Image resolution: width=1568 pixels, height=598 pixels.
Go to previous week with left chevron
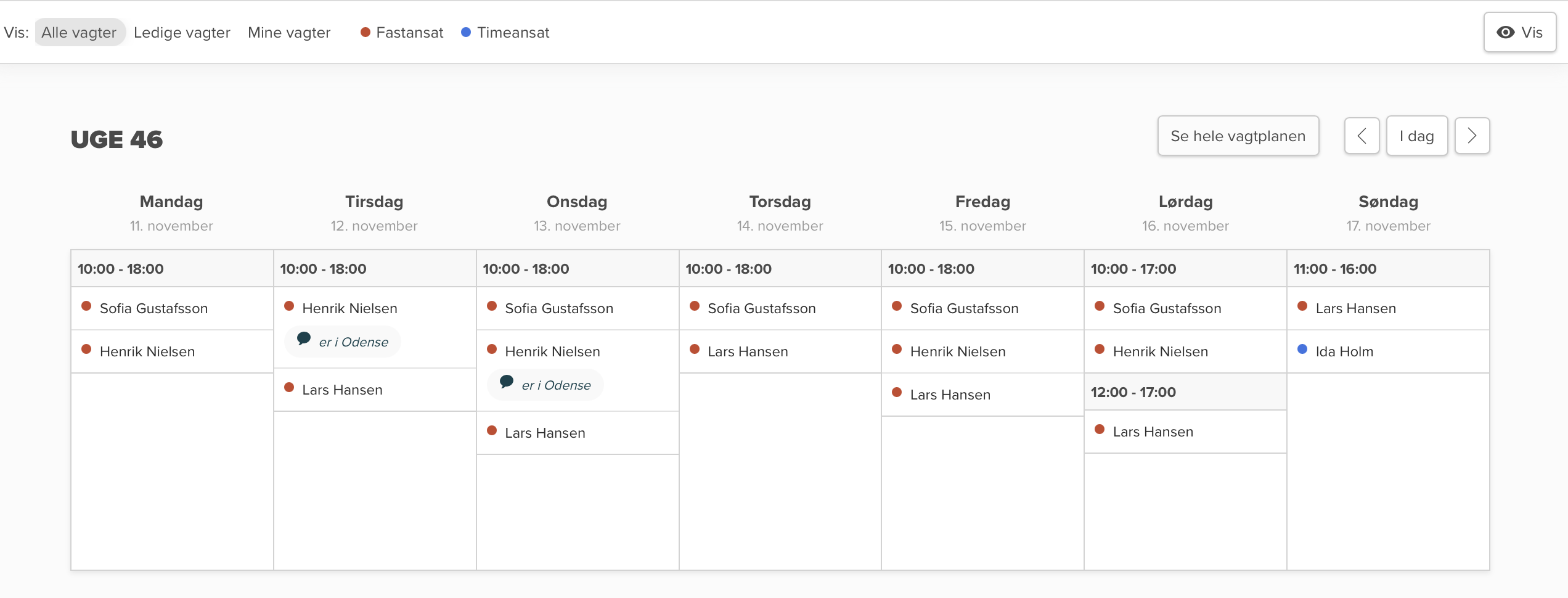pyautogui.click(x=1362, y=136)
